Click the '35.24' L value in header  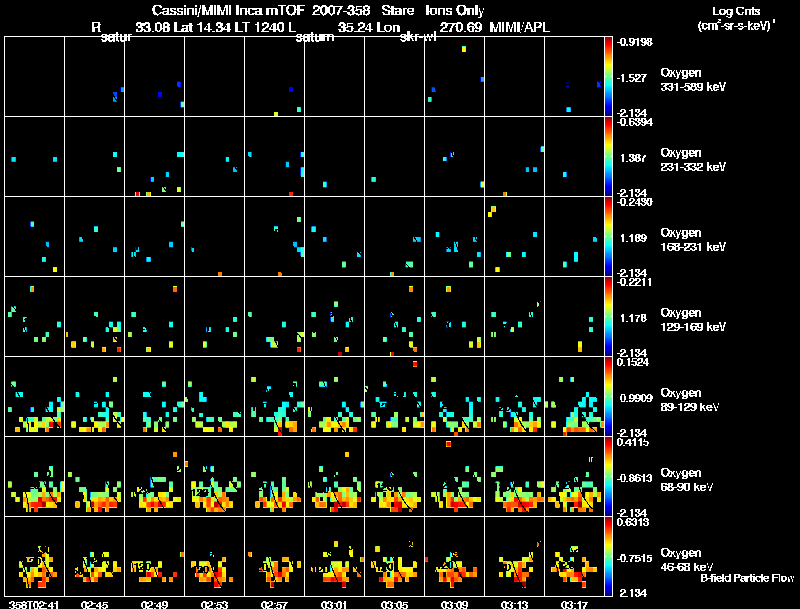tap(354, 27)
